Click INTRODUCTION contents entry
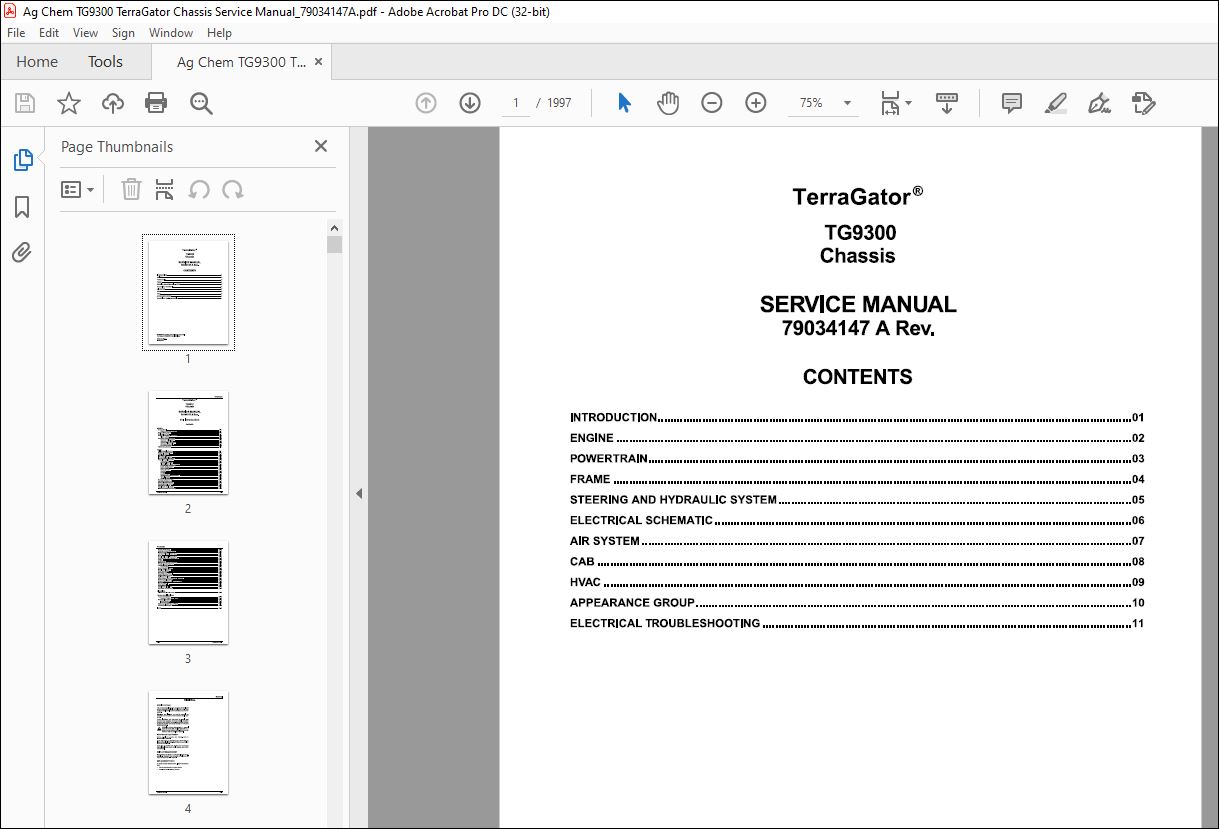1219x829 pixels. [x=857, y=418]
